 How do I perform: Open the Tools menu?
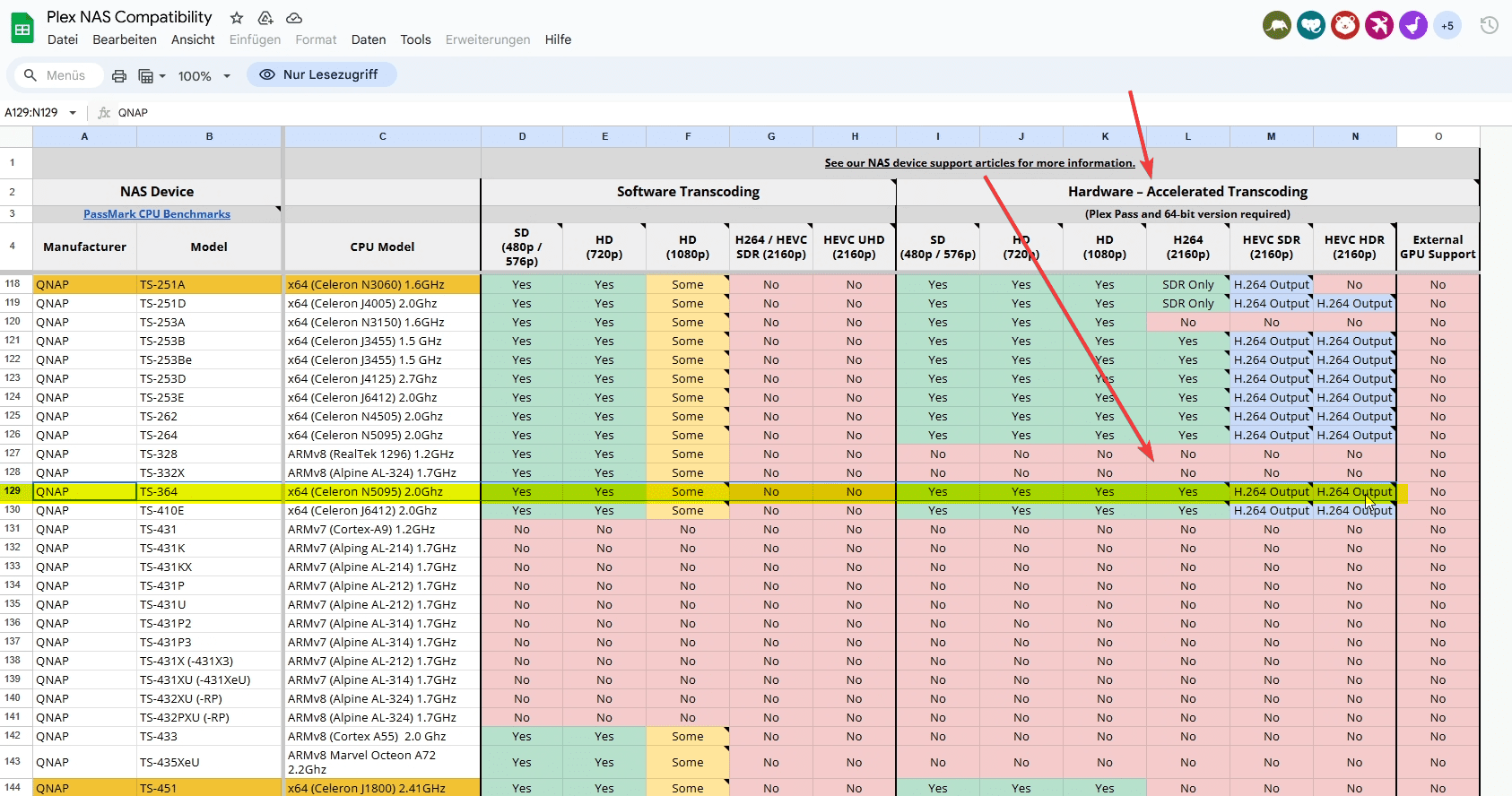(415, 39)
